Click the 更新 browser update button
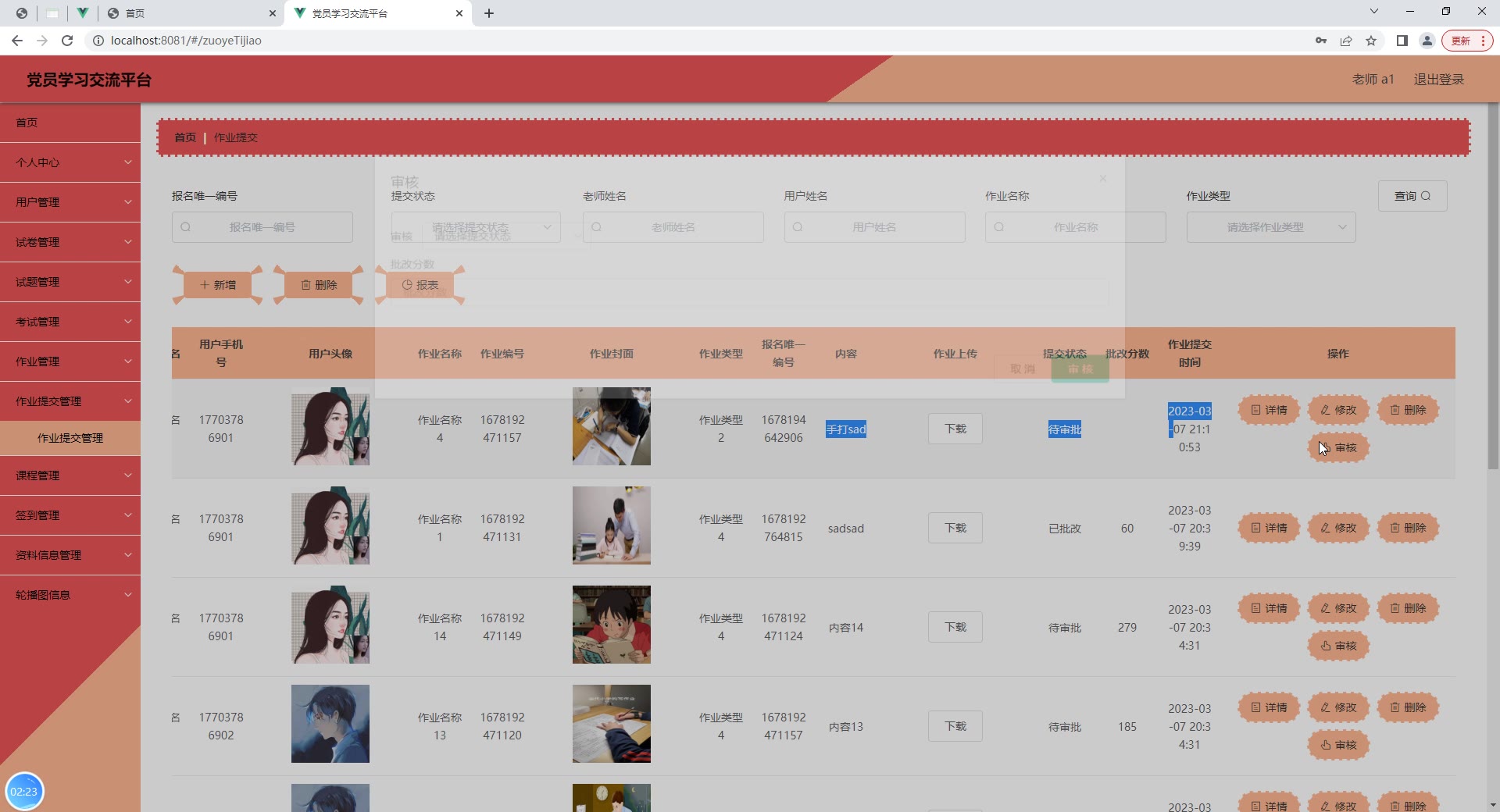 1467,41
